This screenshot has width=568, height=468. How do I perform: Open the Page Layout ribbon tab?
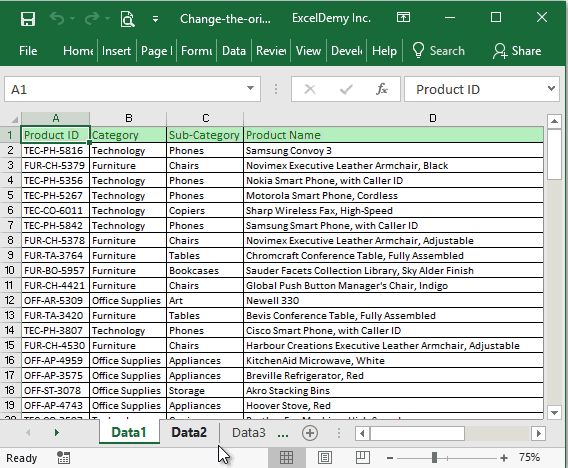pos(156,51)
